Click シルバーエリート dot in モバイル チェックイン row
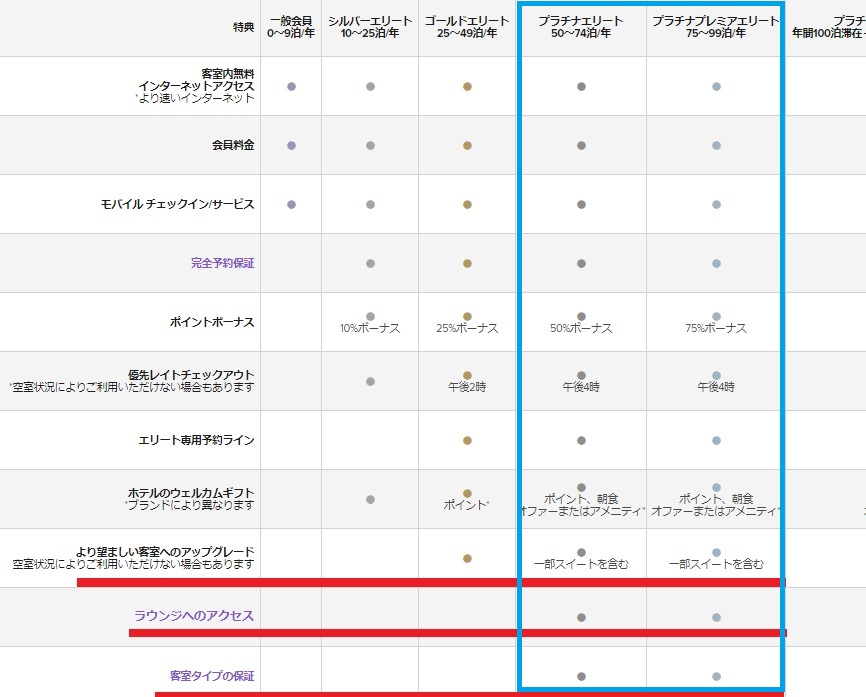 [x=371, y=204]
